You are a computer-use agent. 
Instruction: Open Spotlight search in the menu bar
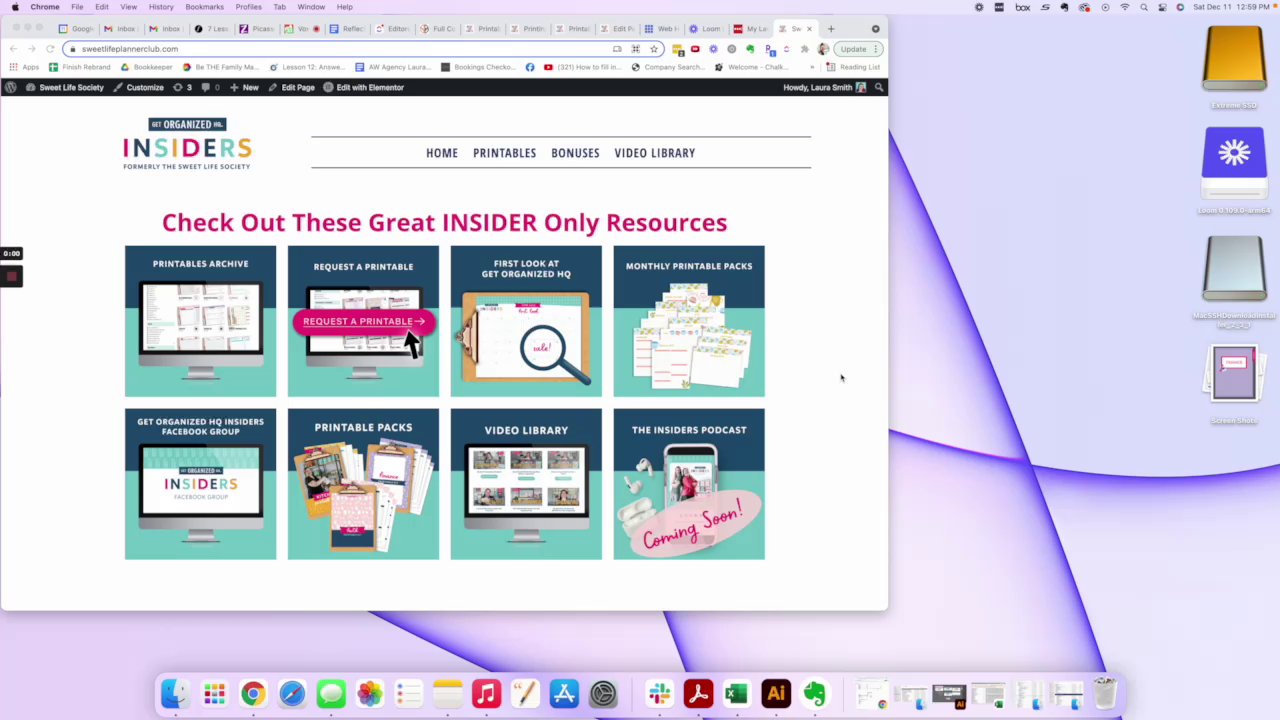(x=1143, y=7)
